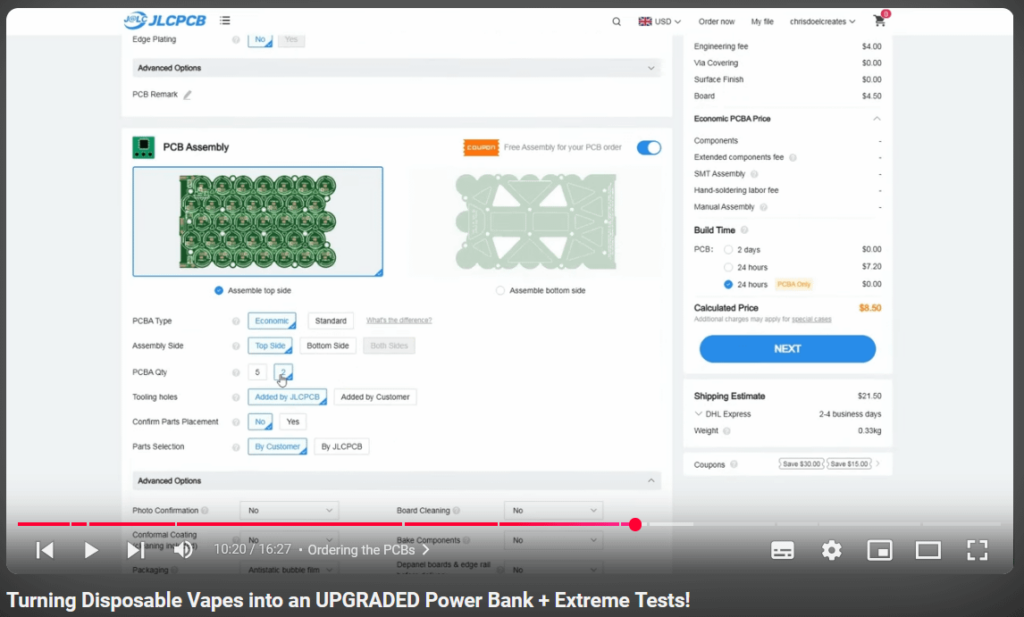Open the shopping cart icon
Image resolution: width=1024 pixels, height=617 pixels.
point(880,20)
